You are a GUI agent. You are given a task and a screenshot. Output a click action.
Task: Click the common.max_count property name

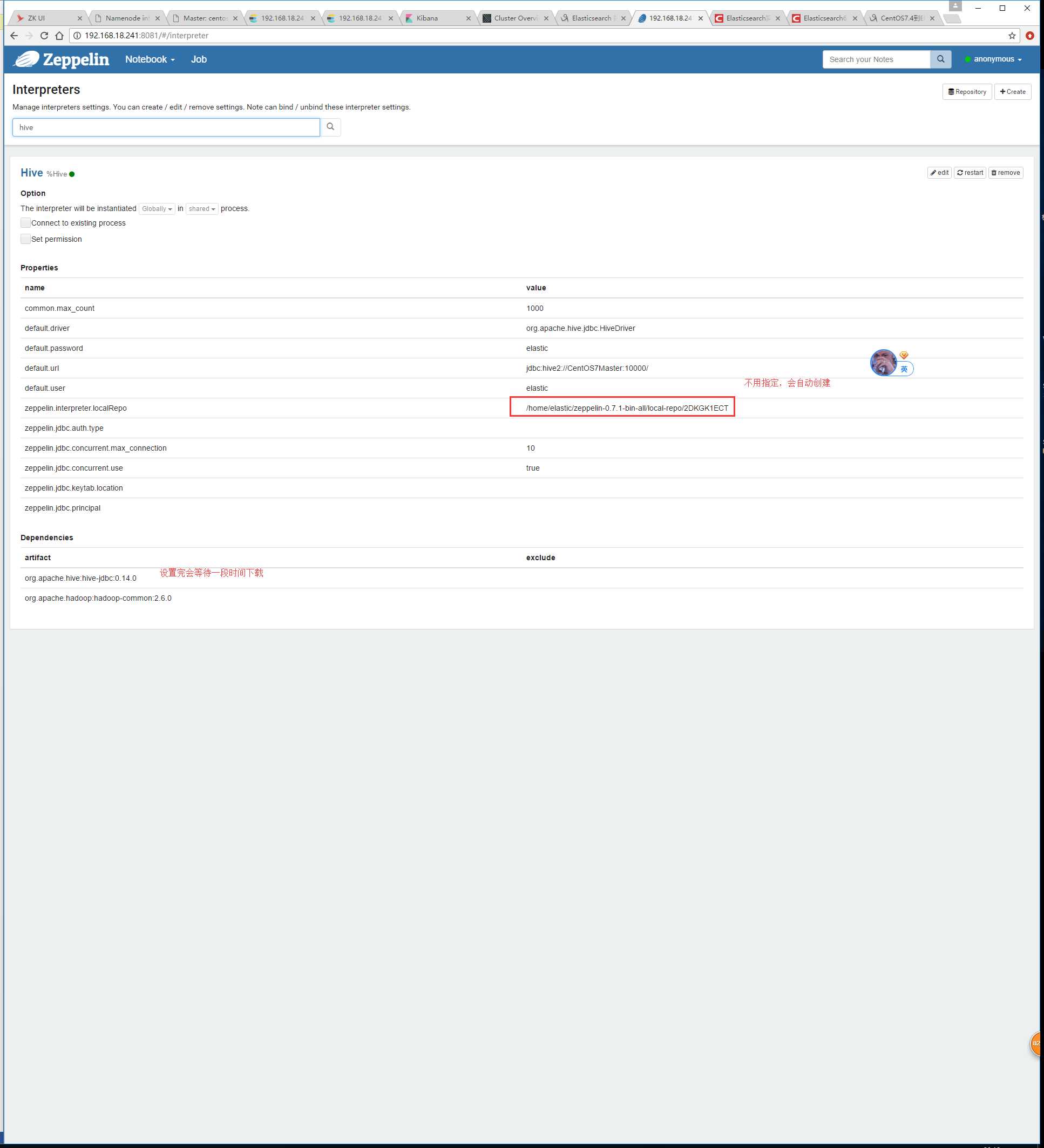click(59, 308)
